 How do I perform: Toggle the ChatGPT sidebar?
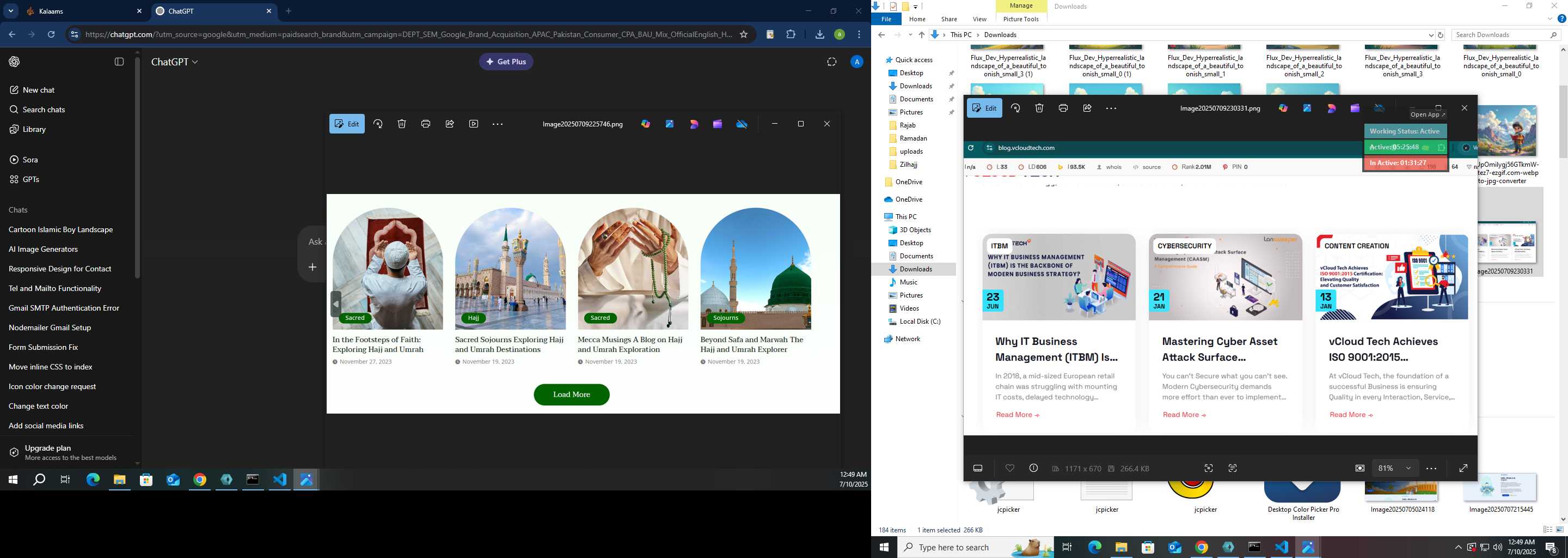pos(119,62)
